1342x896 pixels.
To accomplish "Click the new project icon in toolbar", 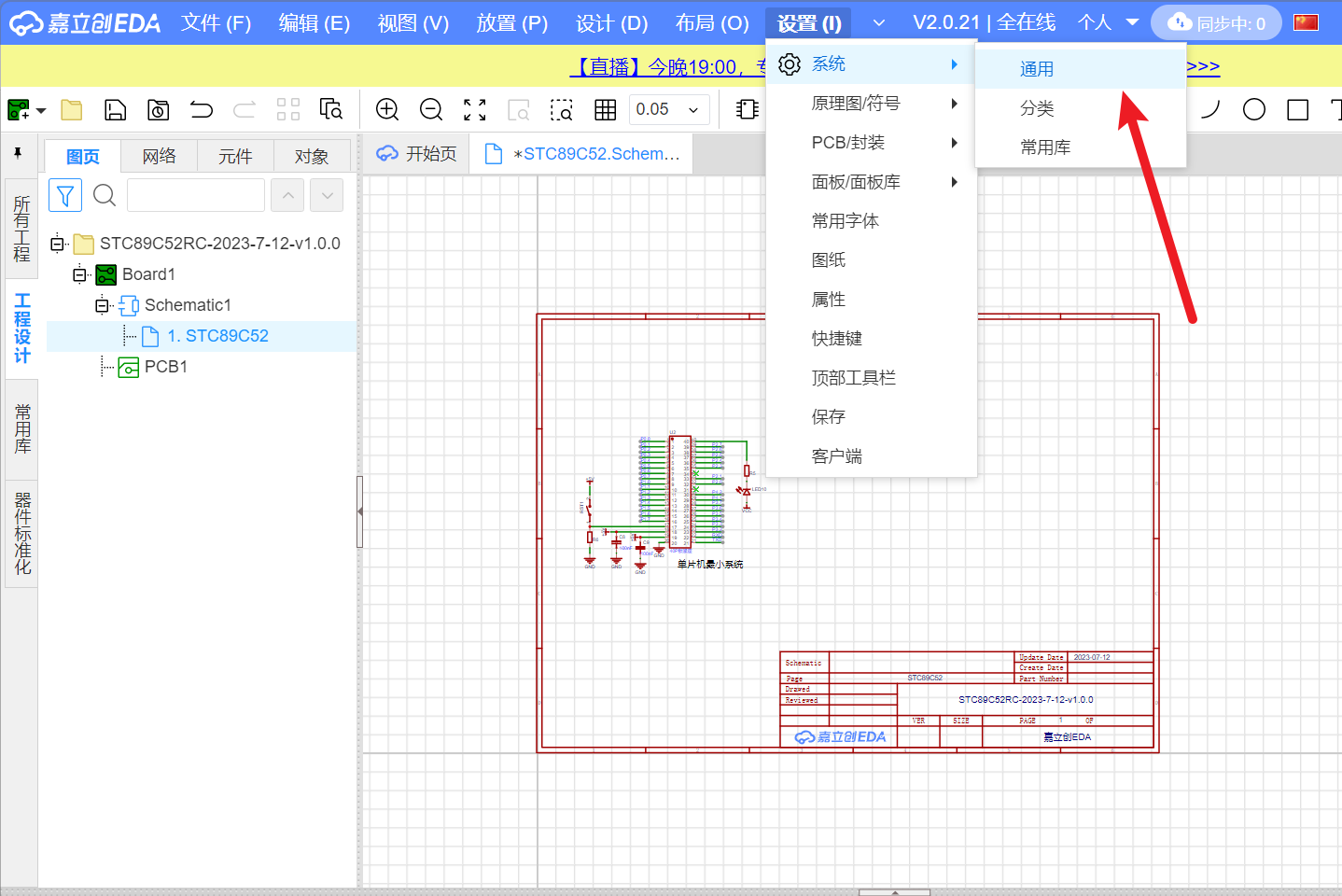I will click(18, 110).
